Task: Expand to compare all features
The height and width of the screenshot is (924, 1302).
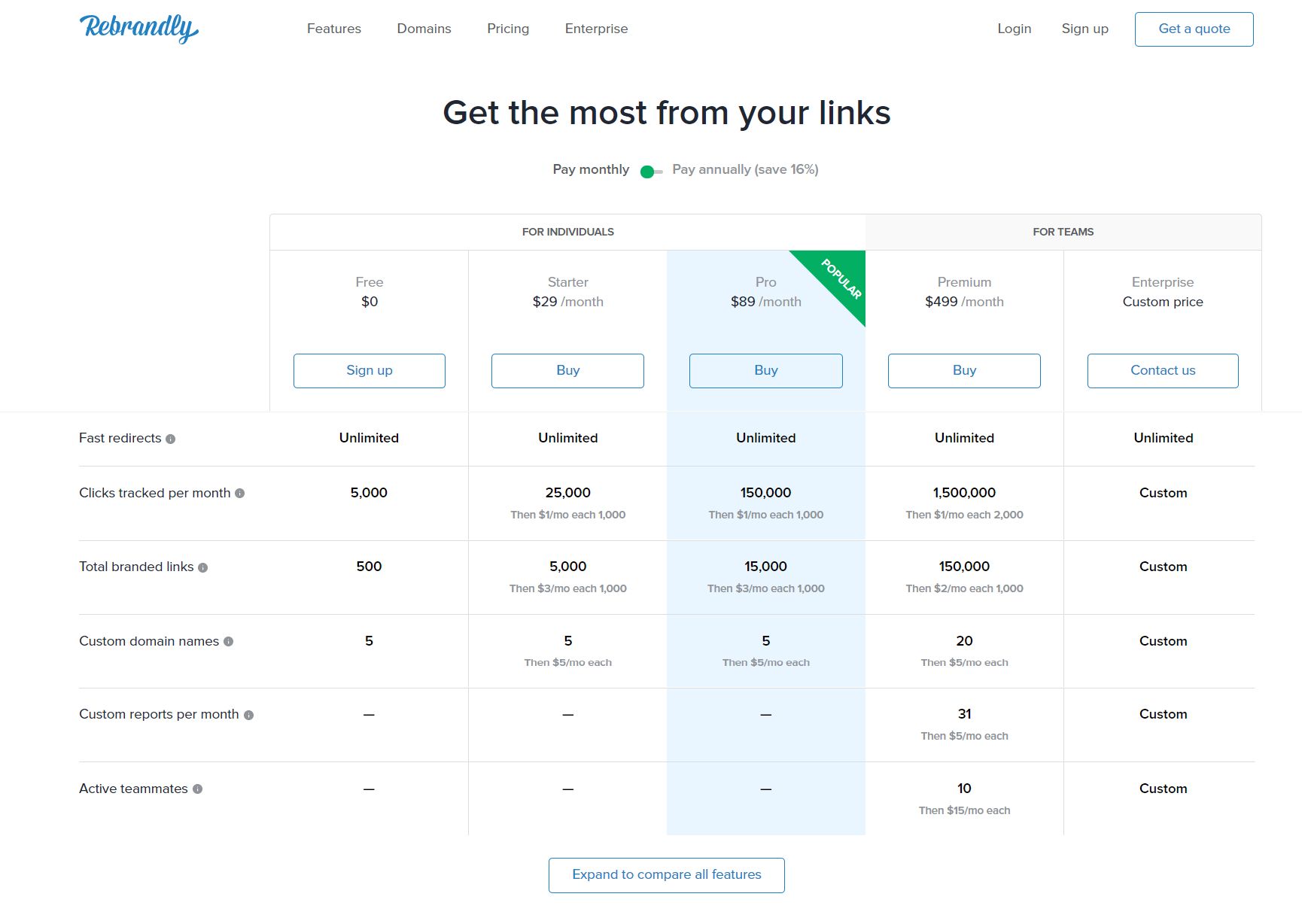Action: pos(666,874)
